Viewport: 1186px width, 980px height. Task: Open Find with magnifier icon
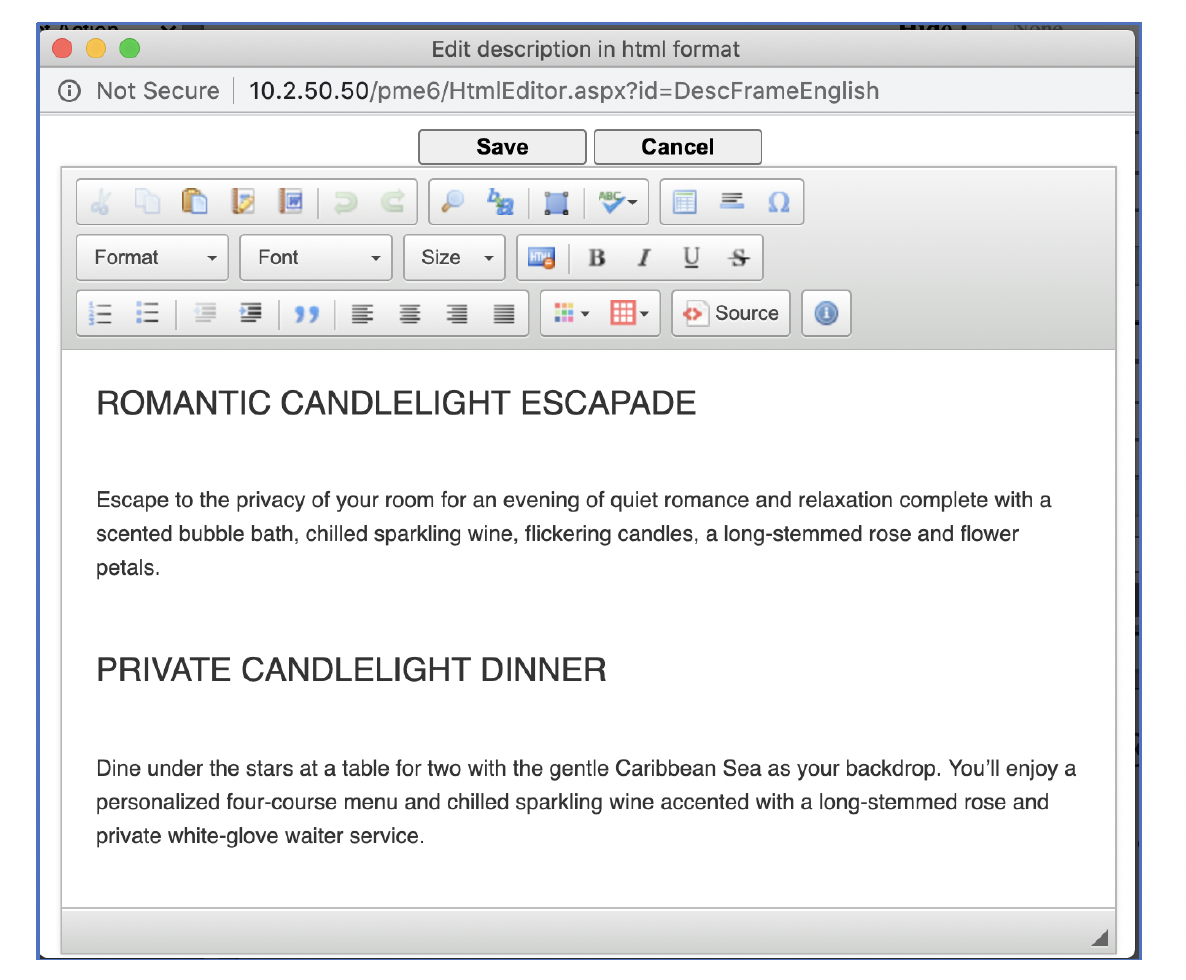(452, 202)
